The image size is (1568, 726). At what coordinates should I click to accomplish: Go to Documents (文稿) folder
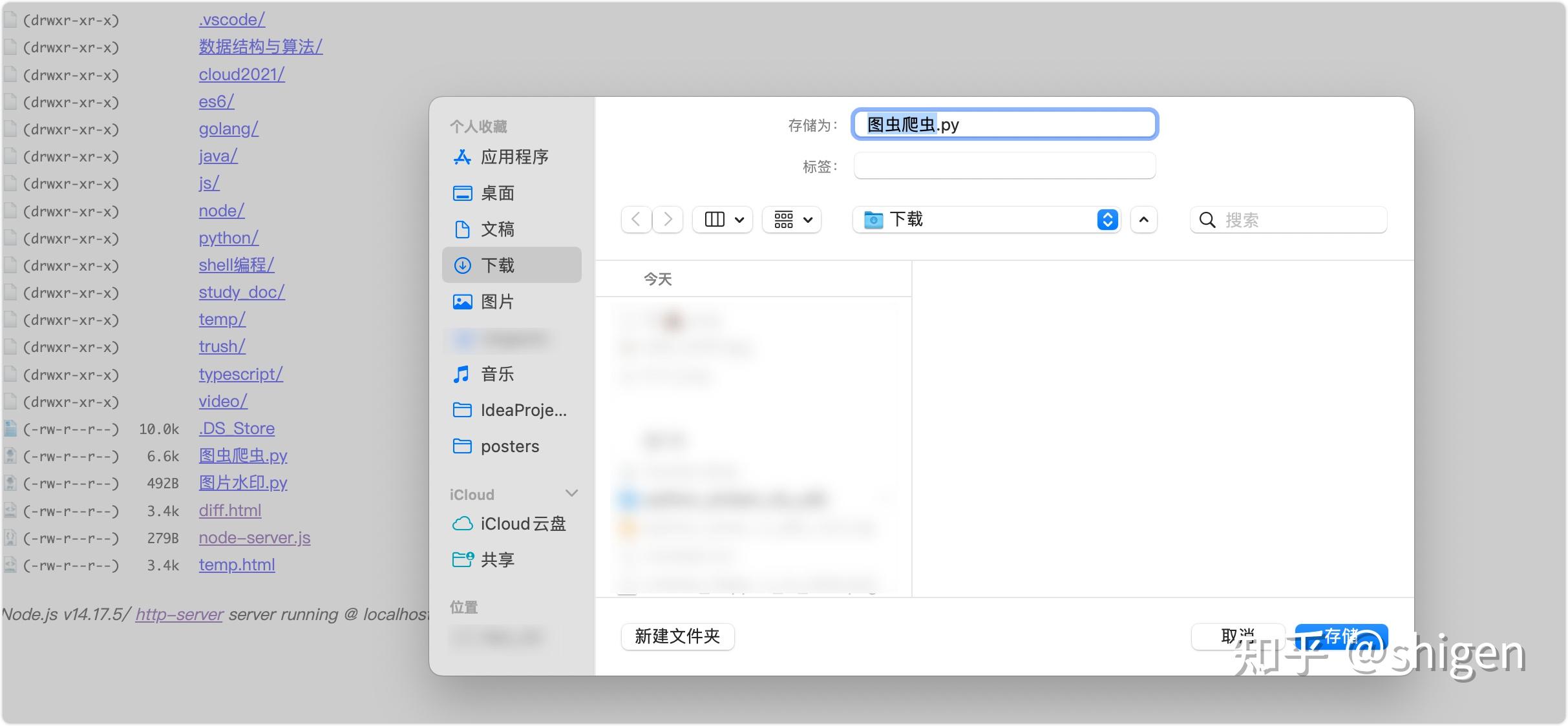pyautogui.click(x=497, y=229)
